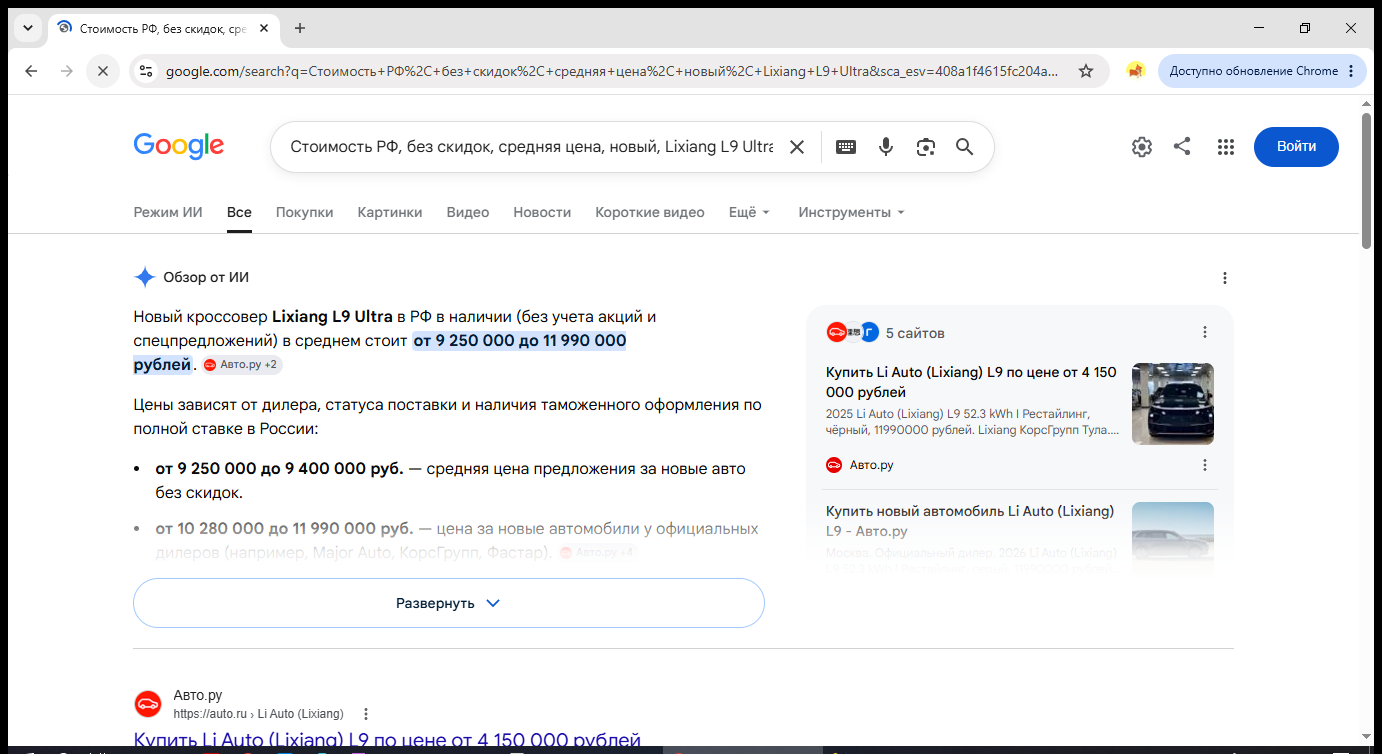Expand the Ещё dropdown
This screenshot has width=1382, height=754.
[750, 212]
